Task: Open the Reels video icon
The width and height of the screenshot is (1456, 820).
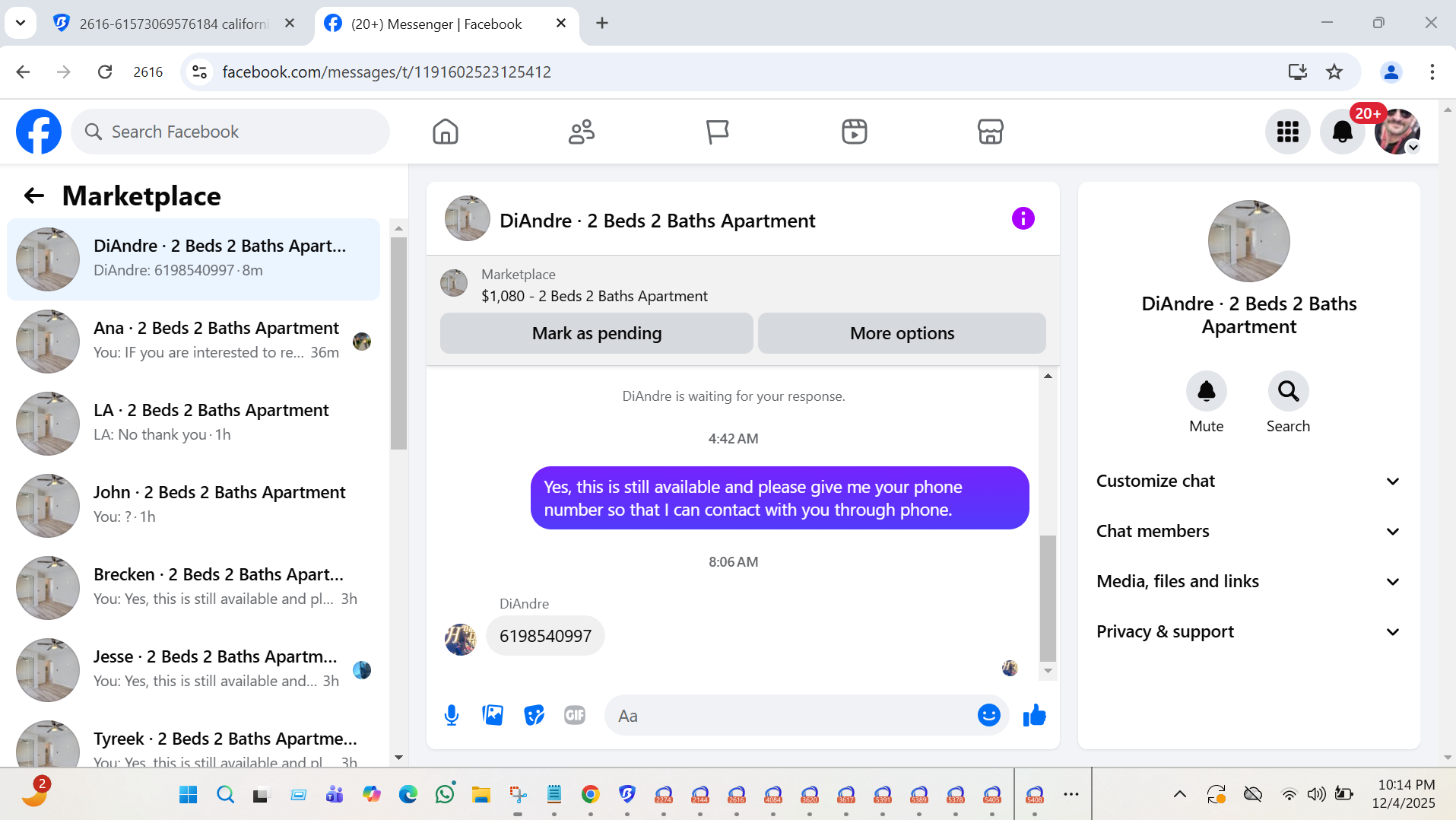Action: tap(855, 132)
